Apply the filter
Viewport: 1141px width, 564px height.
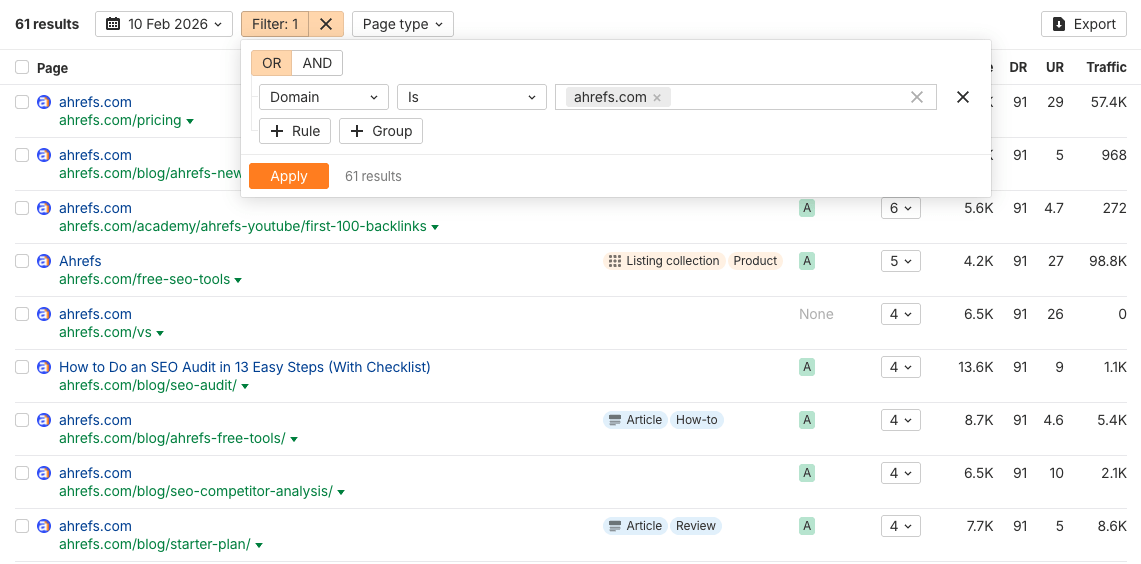[x=289, y=176]
